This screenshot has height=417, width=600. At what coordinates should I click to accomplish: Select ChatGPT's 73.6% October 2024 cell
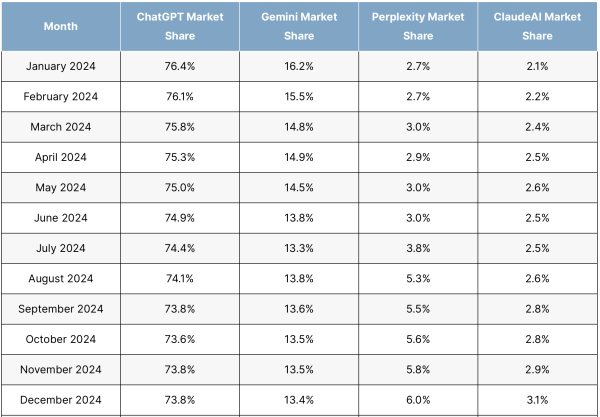pyautogui.click(x=180, y=340)
